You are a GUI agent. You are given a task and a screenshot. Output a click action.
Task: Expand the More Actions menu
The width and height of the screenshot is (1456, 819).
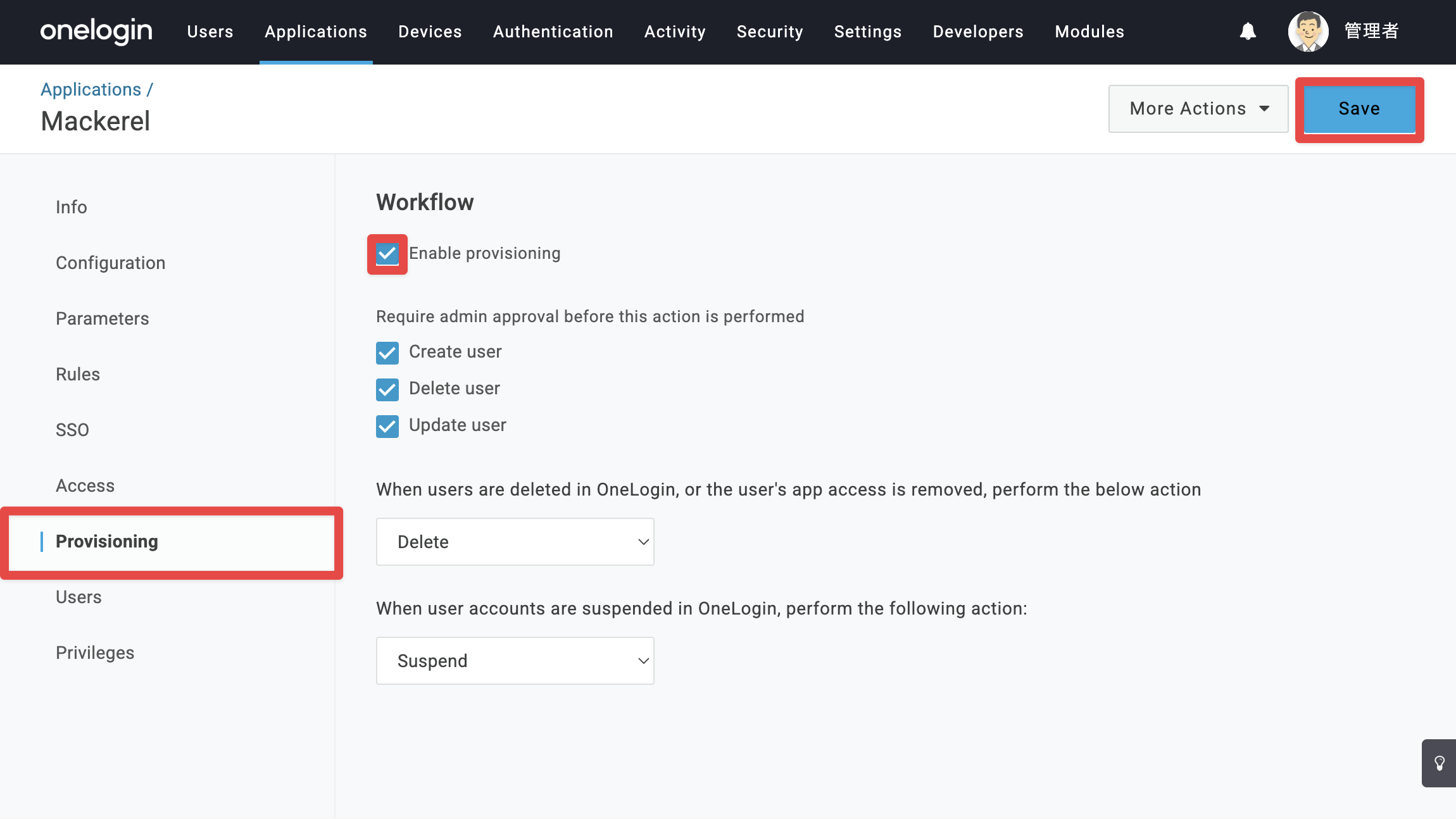(1198, 109)
